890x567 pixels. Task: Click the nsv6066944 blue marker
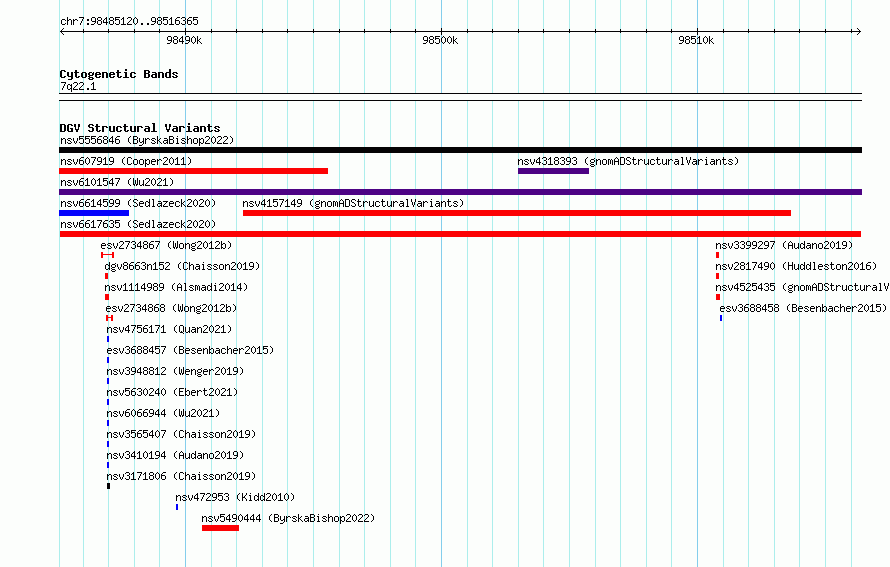[x=108, y=423]
